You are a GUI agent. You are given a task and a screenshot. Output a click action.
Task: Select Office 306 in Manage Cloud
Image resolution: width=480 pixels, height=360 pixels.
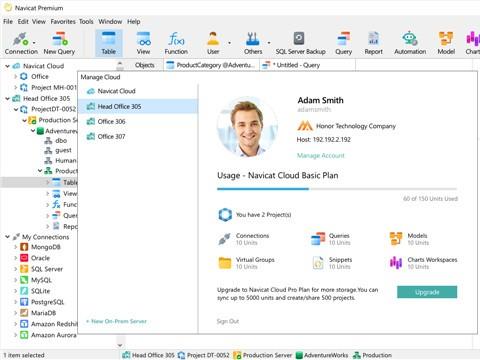coord(138,121)
